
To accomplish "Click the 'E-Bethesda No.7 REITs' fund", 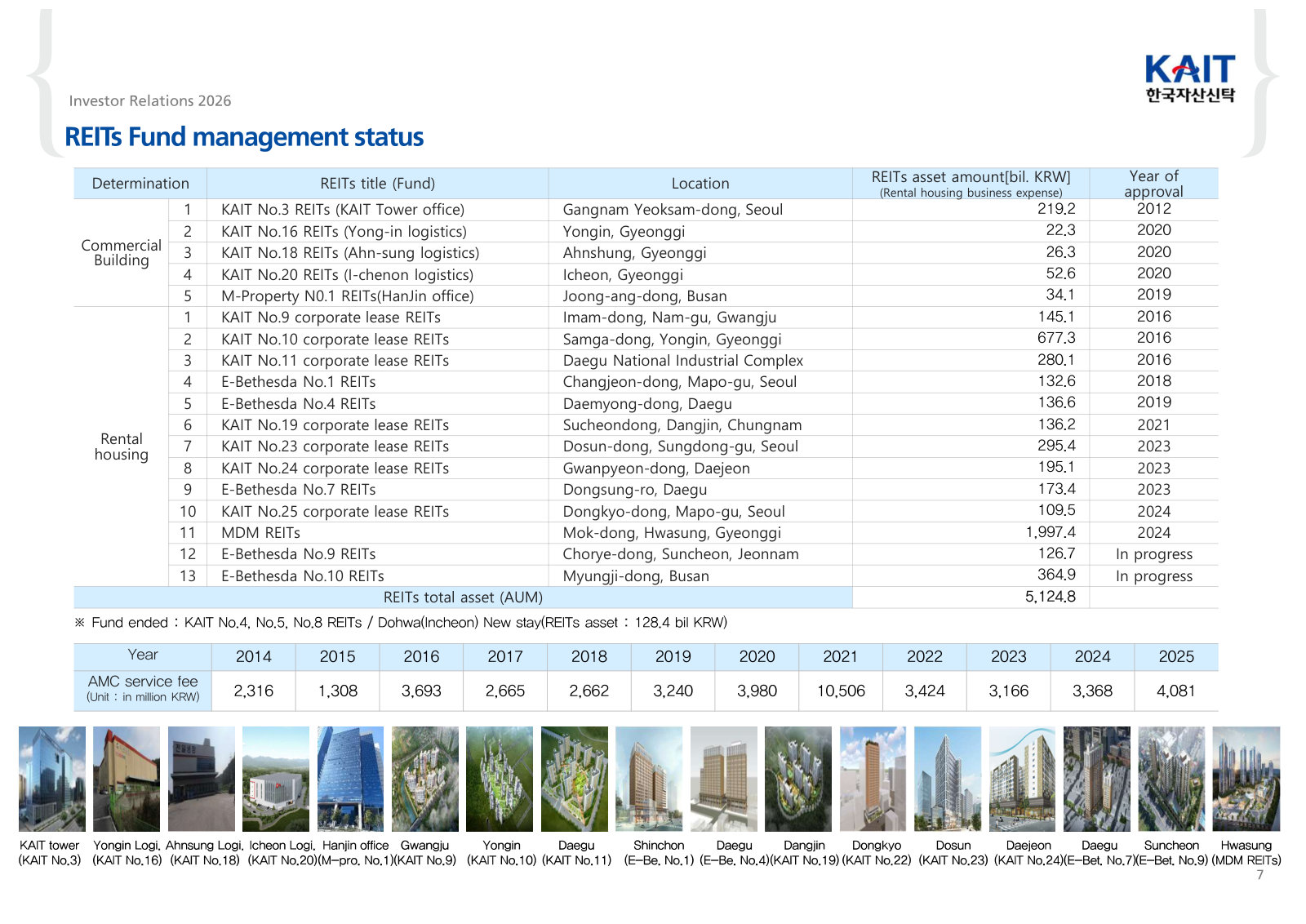I will point(299,490).
